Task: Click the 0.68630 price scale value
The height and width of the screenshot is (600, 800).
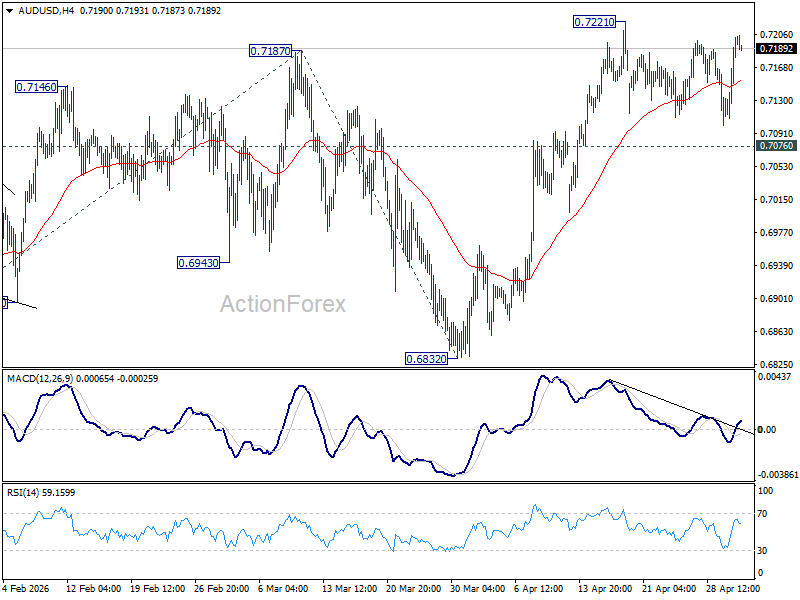Action: tap(777, 332)
